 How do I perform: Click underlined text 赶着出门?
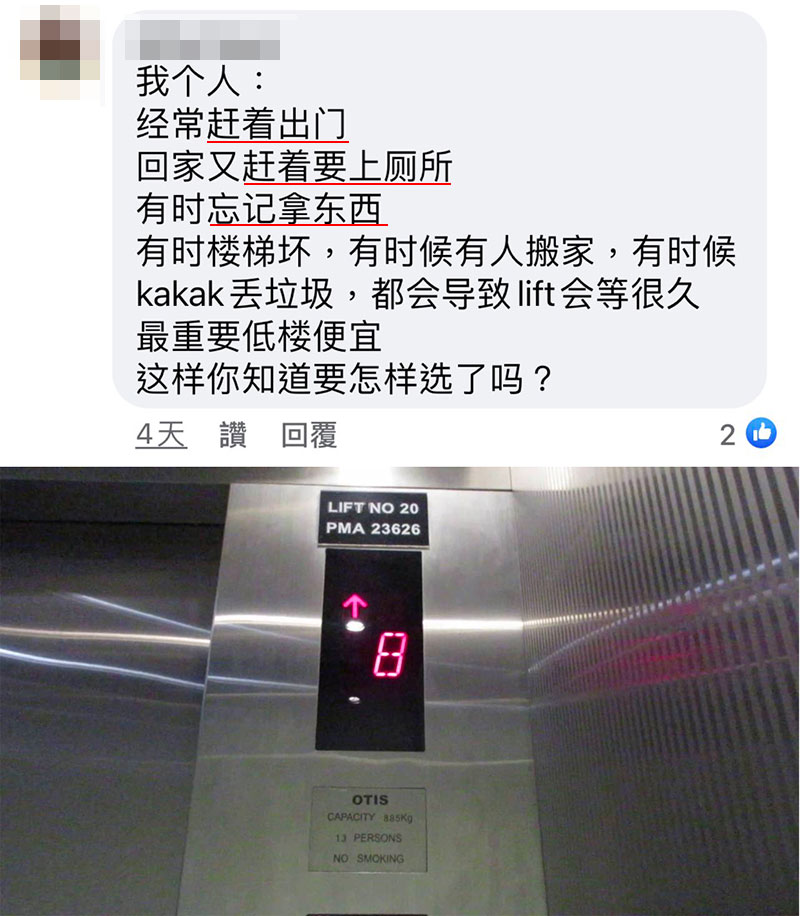coord(278,124)
